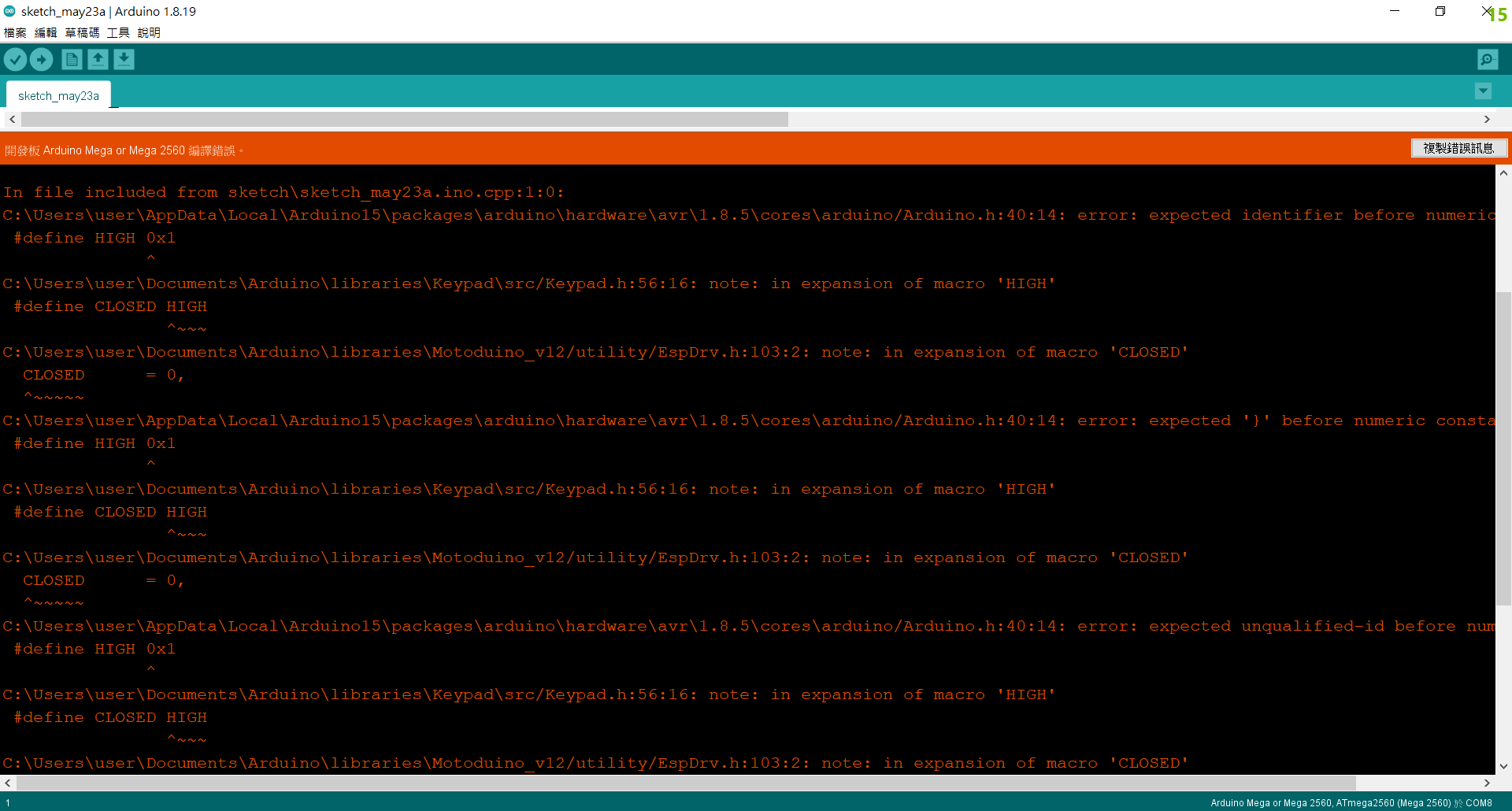This screenshot has height=811, width=1512.
Task: Open the Serial Monitor magnifier icon
Action: click(x=1488, y=60)
